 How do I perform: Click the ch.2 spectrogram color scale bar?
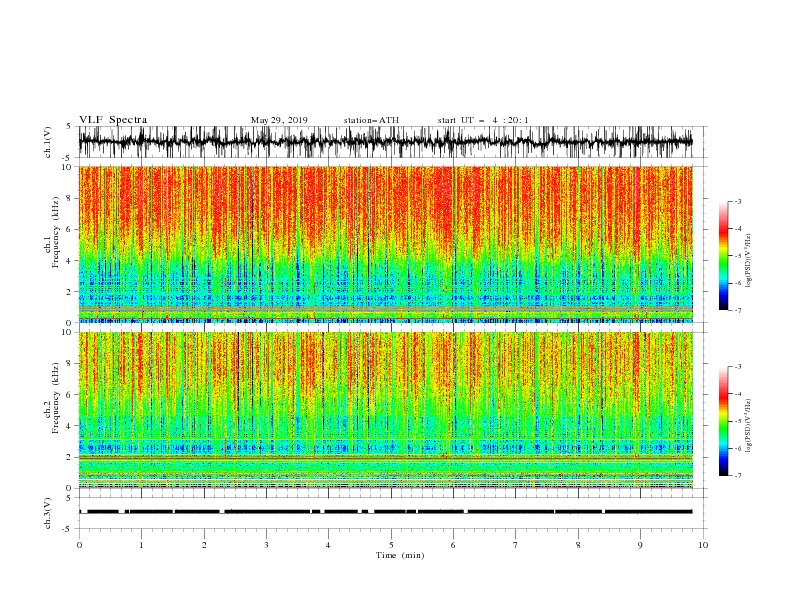723,421
